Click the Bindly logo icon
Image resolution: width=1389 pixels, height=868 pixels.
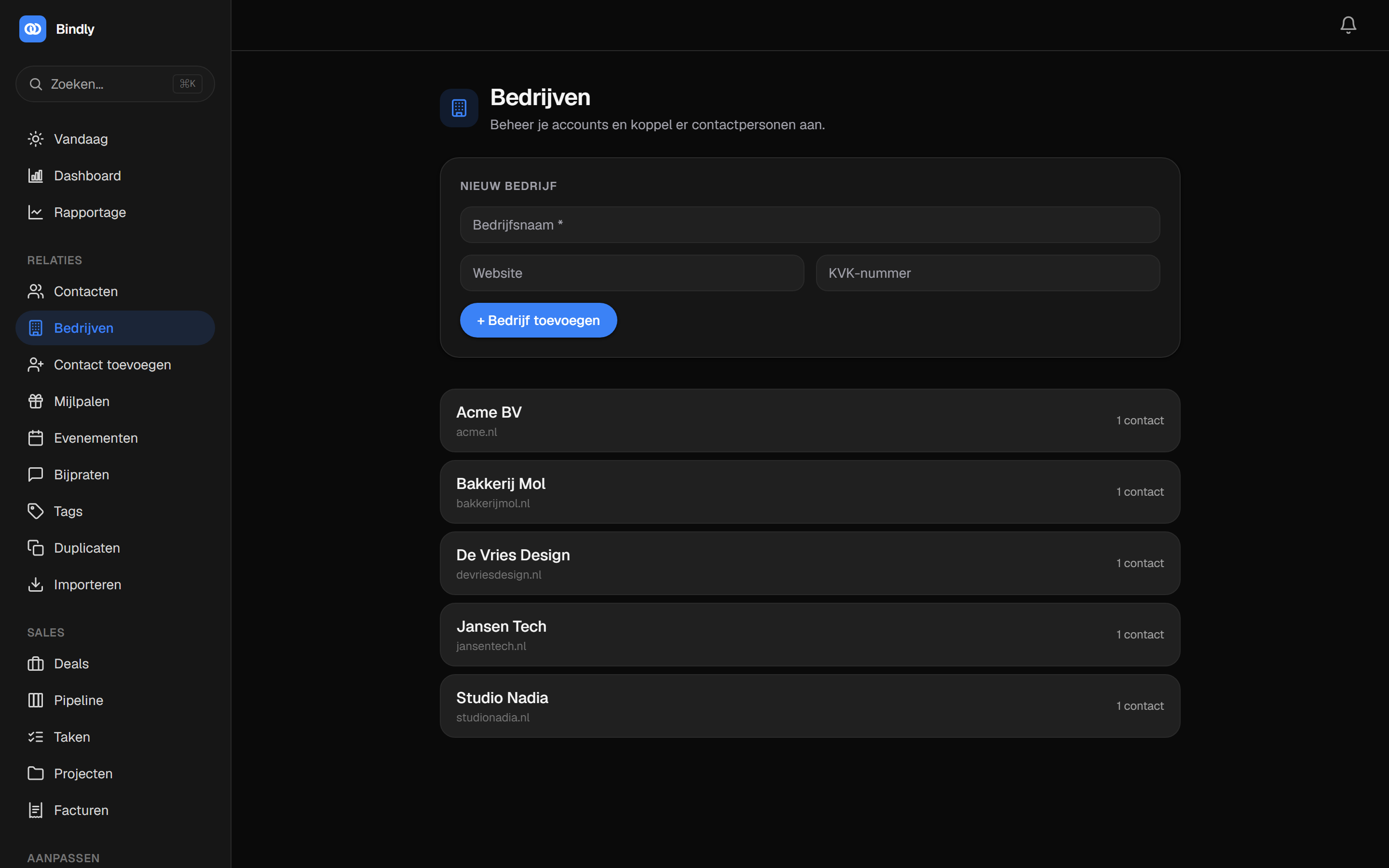[33, 29]
